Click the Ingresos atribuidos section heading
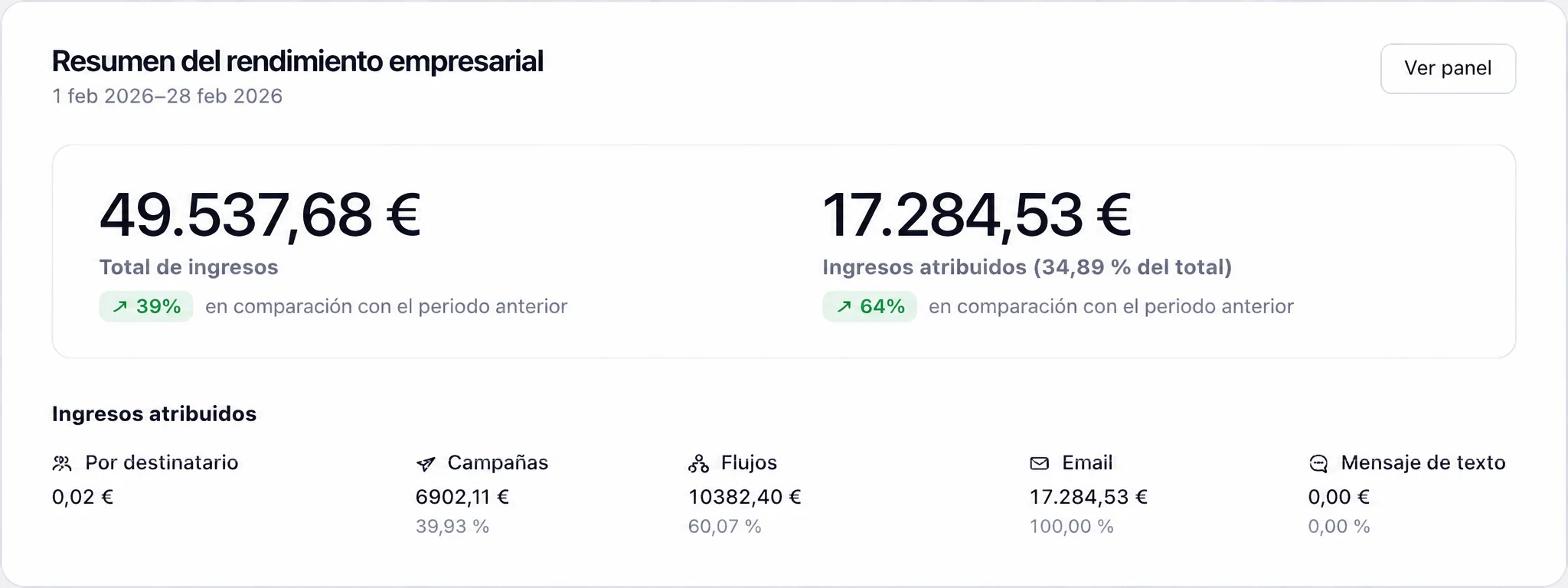This screenshot has width=1568, height=588. [x=155, y=414]
